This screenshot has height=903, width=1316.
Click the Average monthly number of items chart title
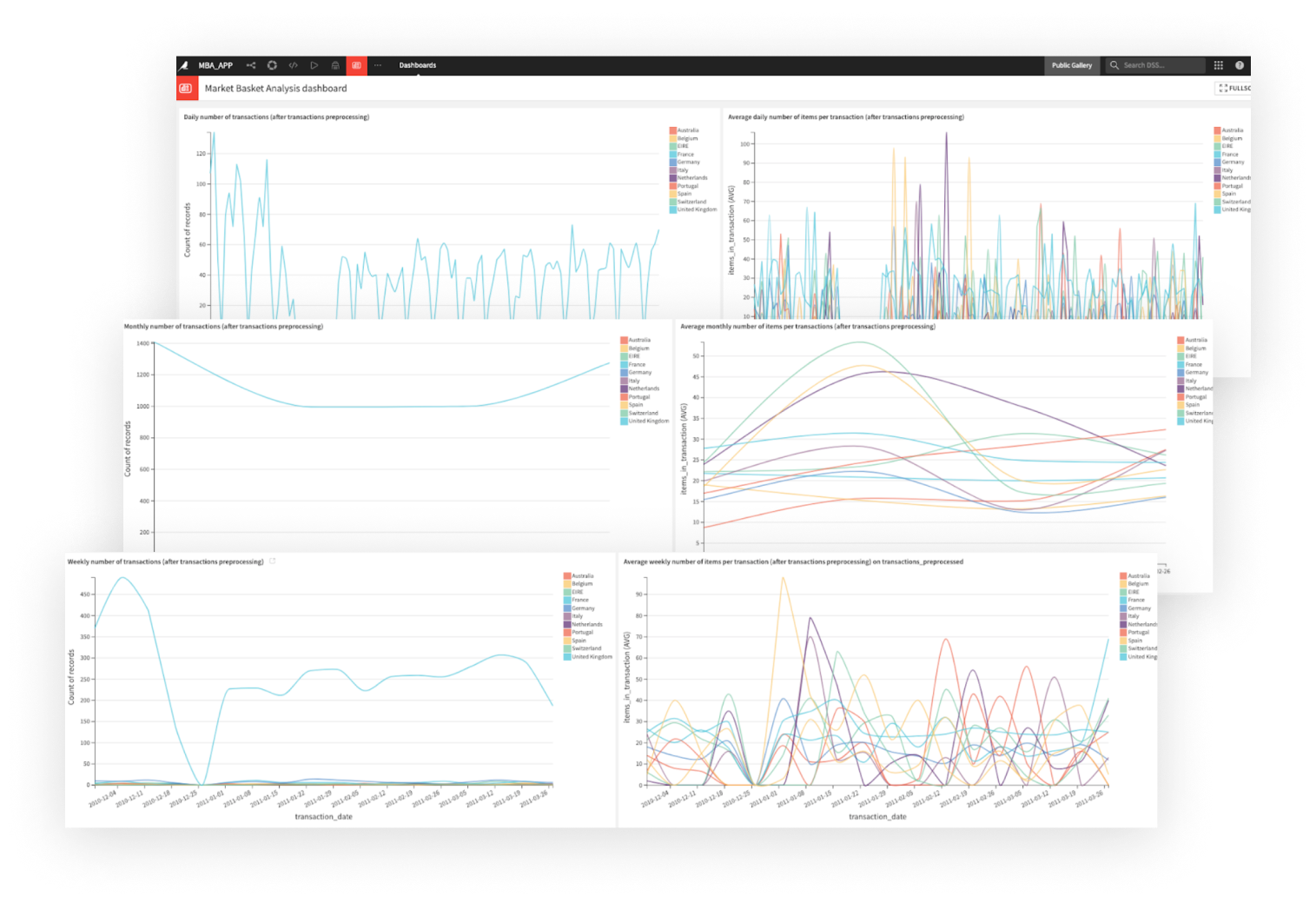(808, 327)
